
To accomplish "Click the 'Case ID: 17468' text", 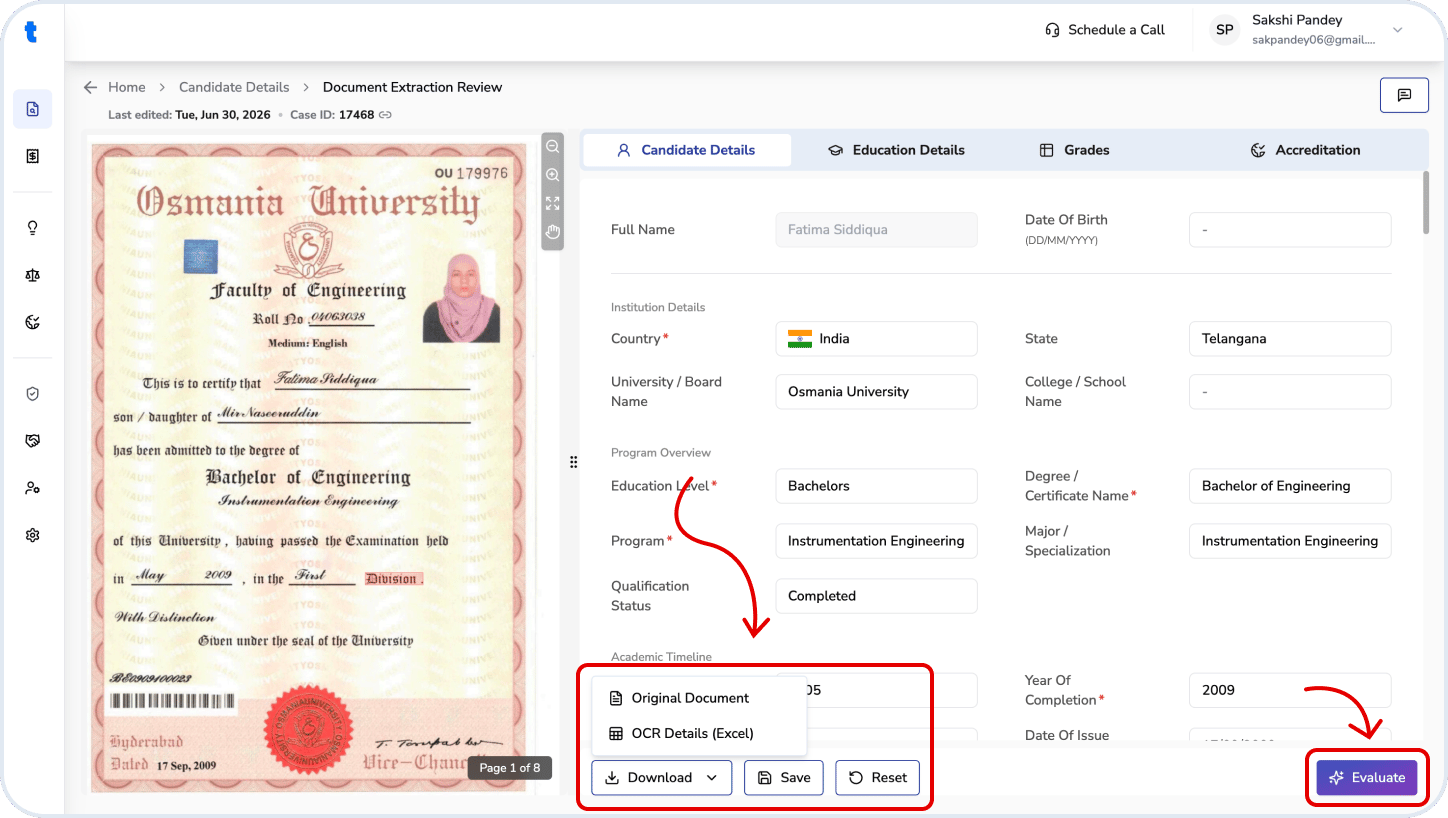I will point(332,115).
